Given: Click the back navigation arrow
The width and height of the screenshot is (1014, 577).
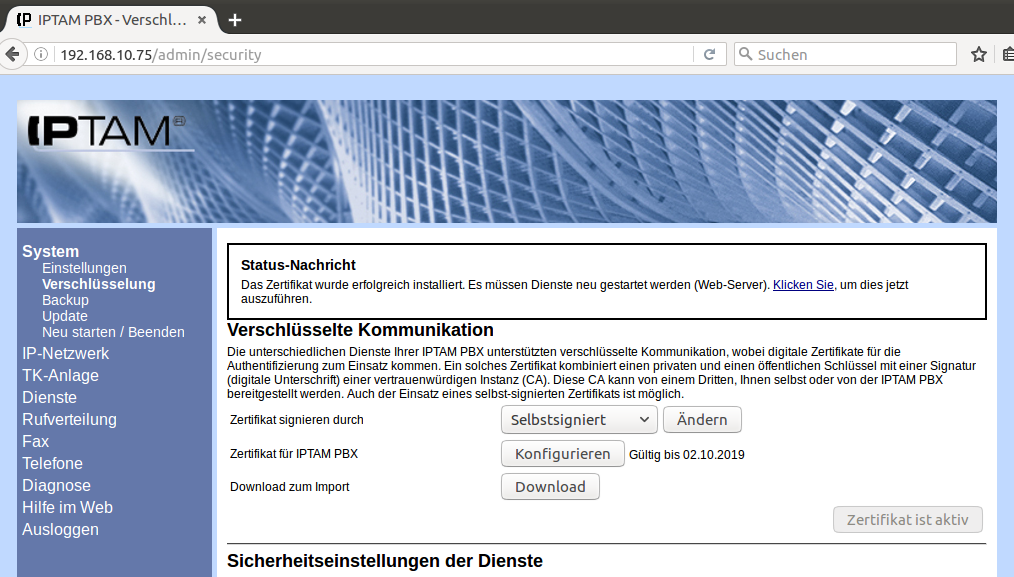Looking at the screenshot, I should pos(11,54).
